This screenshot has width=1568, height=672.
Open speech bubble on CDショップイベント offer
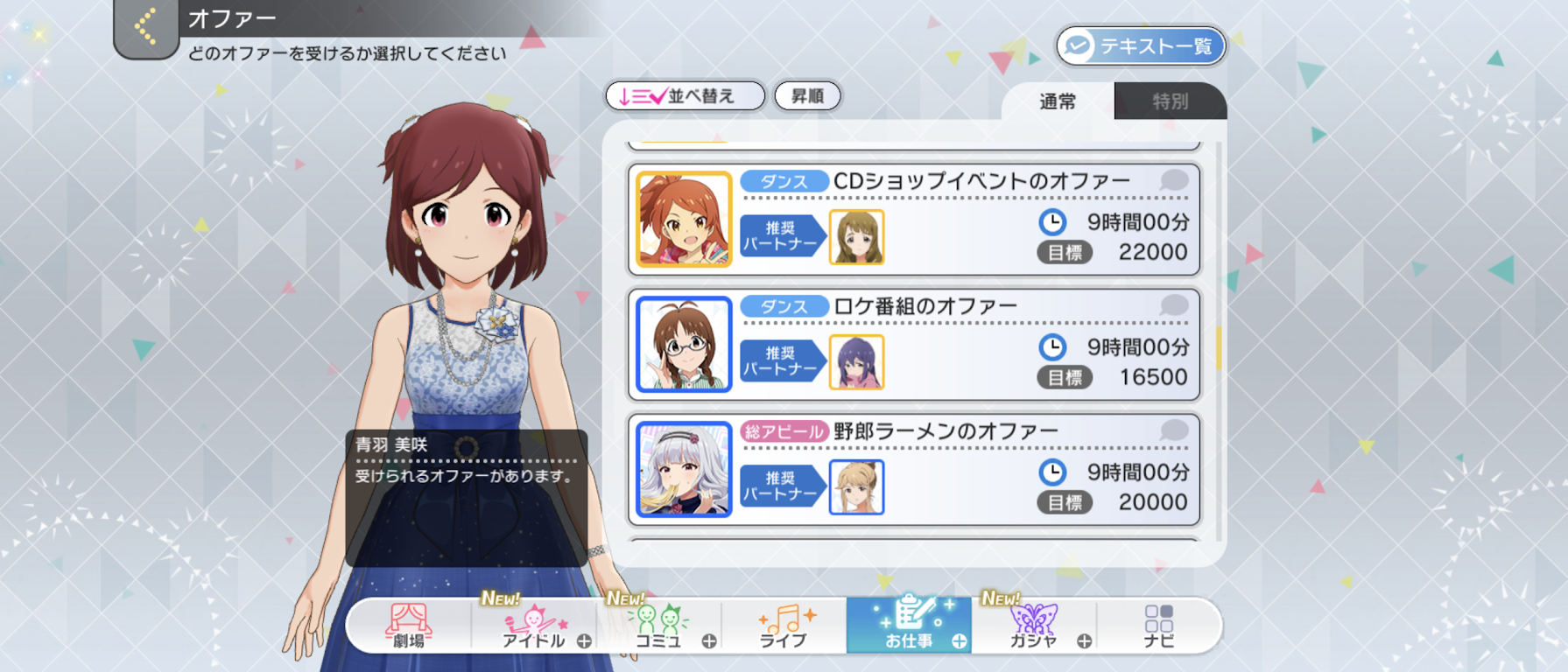(1174, 180)
